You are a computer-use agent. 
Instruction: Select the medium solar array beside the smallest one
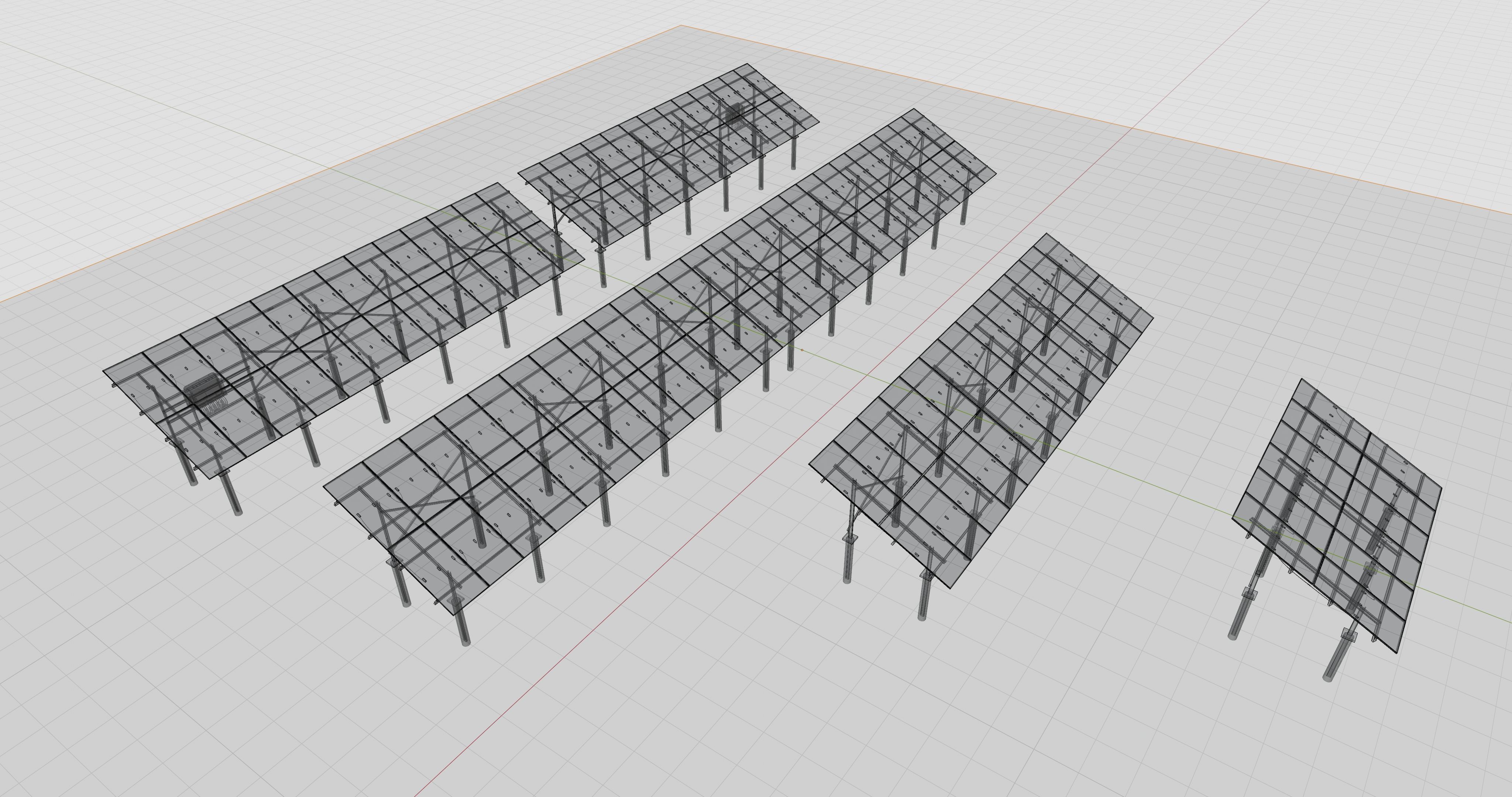[982, 411]
